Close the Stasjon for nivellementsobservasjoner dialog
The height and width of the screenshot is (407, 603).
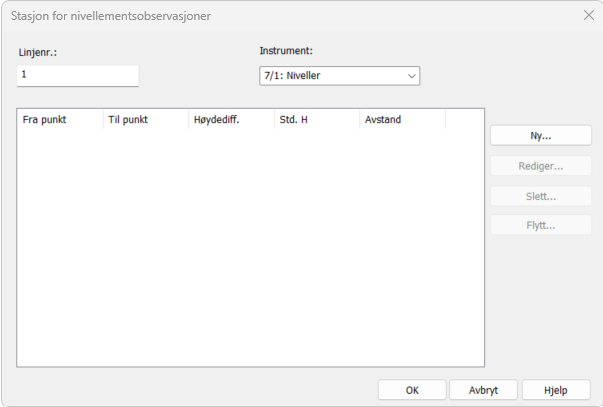click(x=587, y=16)
